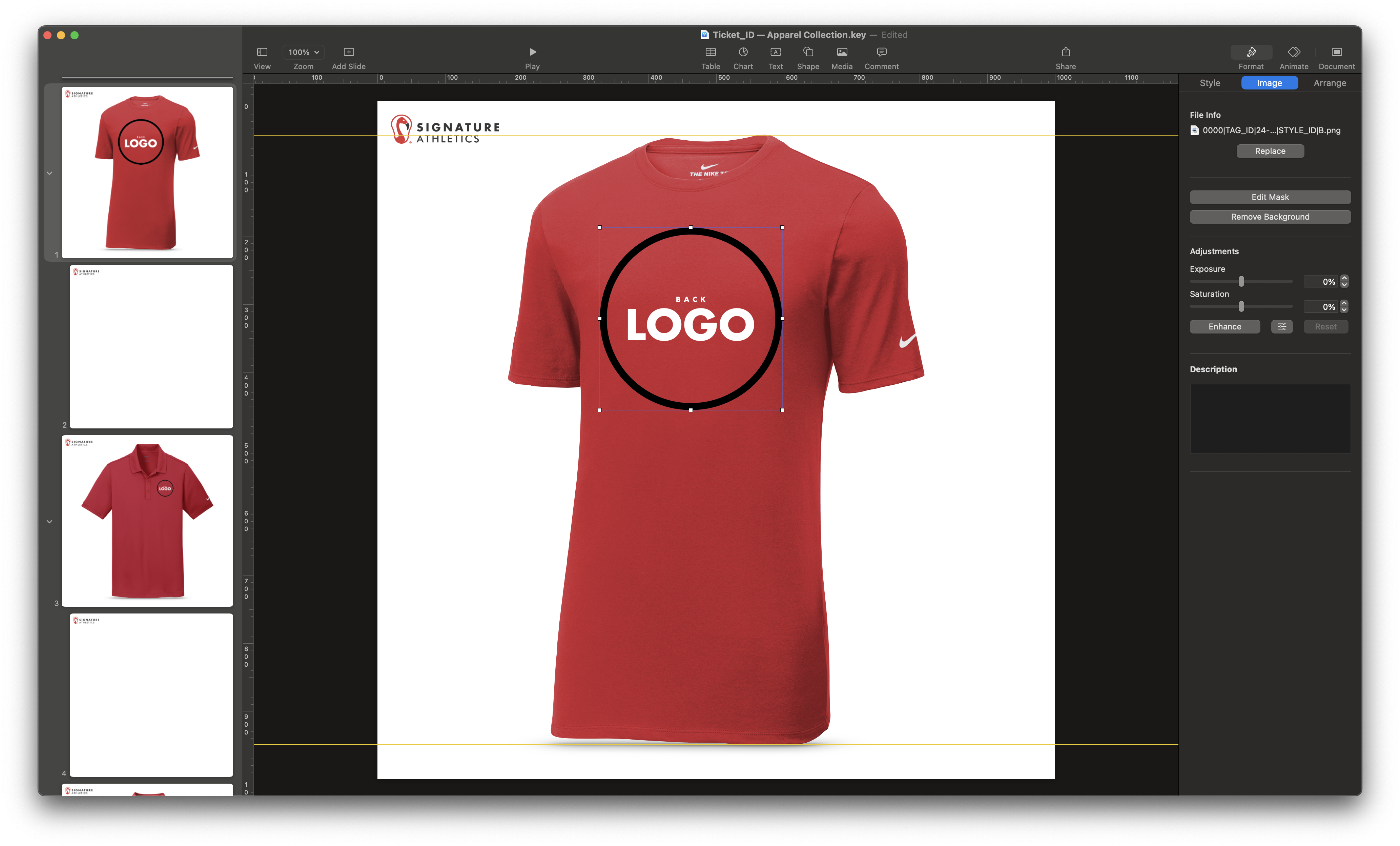Image resolution: width=1400 pixels, height=846 pixels.
Task: Open the Media browser icon
Action: [x=842, y=52]
